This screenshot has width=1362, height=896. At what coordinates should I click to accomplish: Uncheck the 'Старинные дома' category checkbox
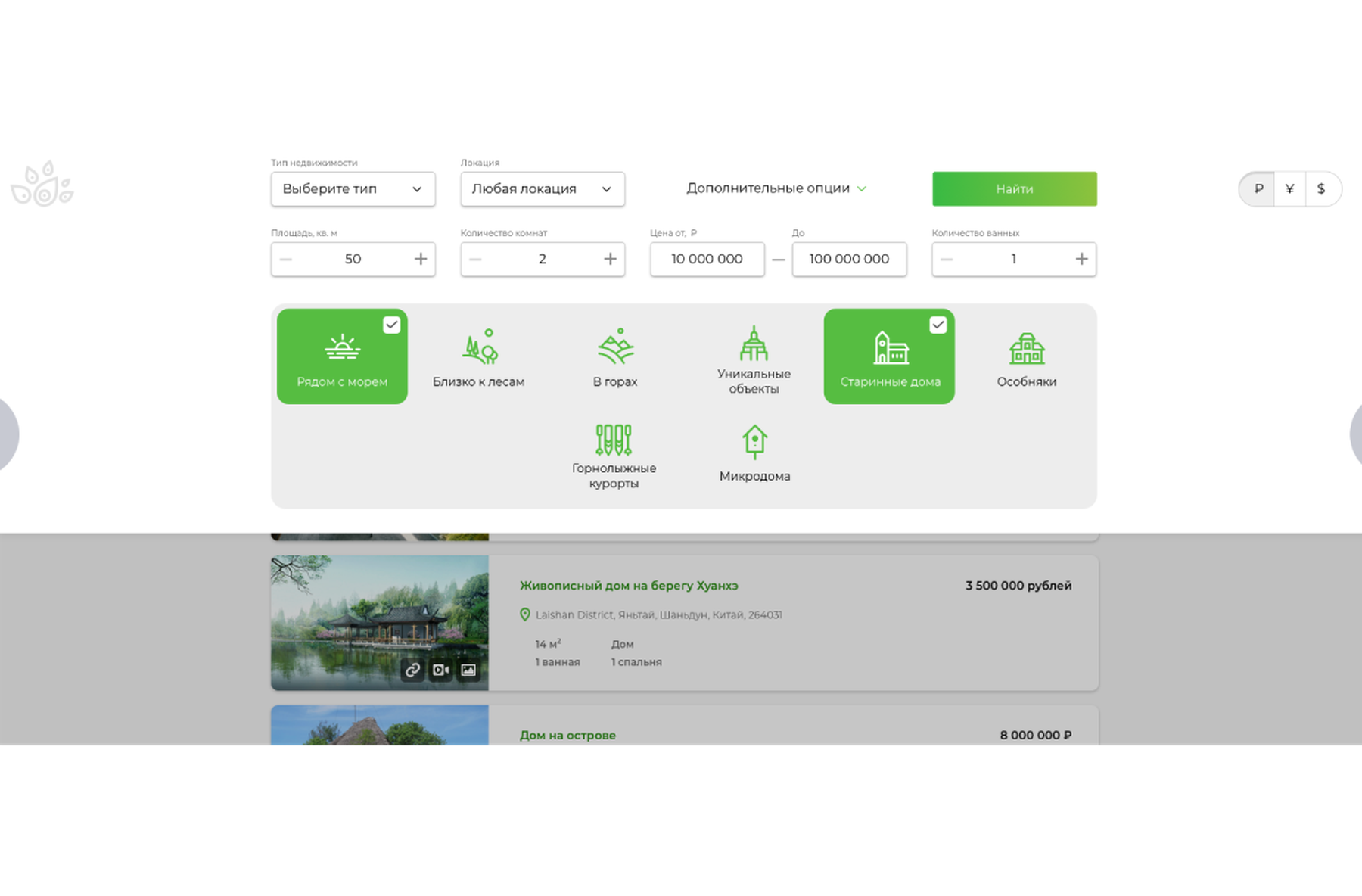938,325
